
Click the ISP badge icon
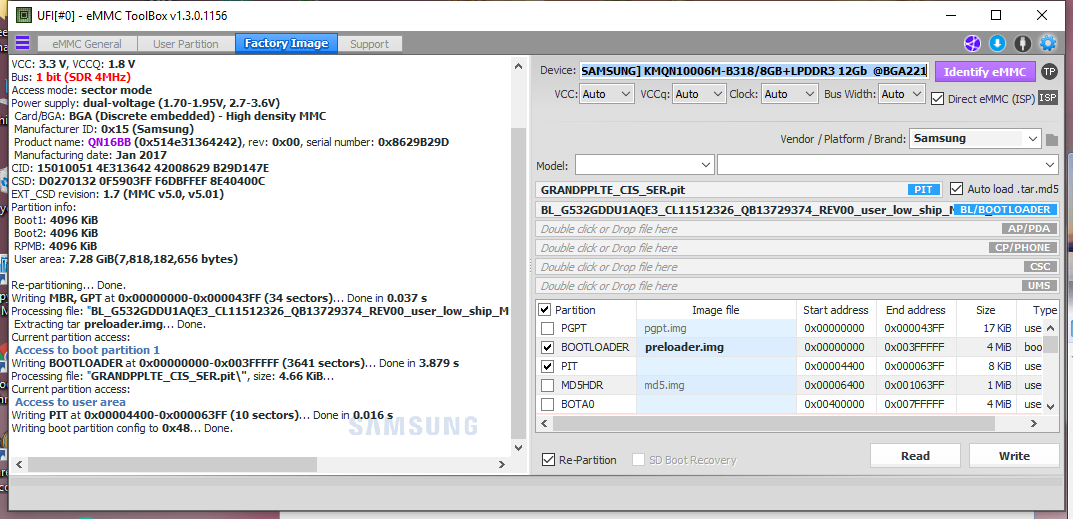point(1048,98)
